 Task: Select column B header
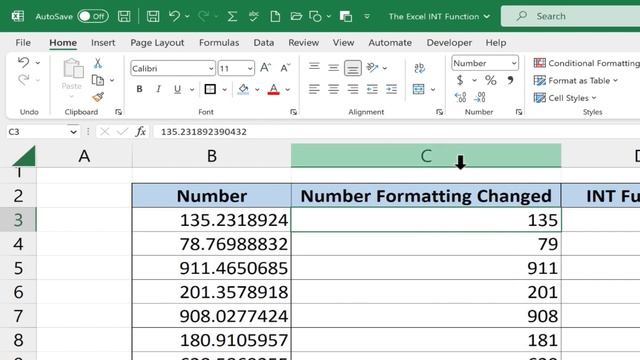[211, 156]
